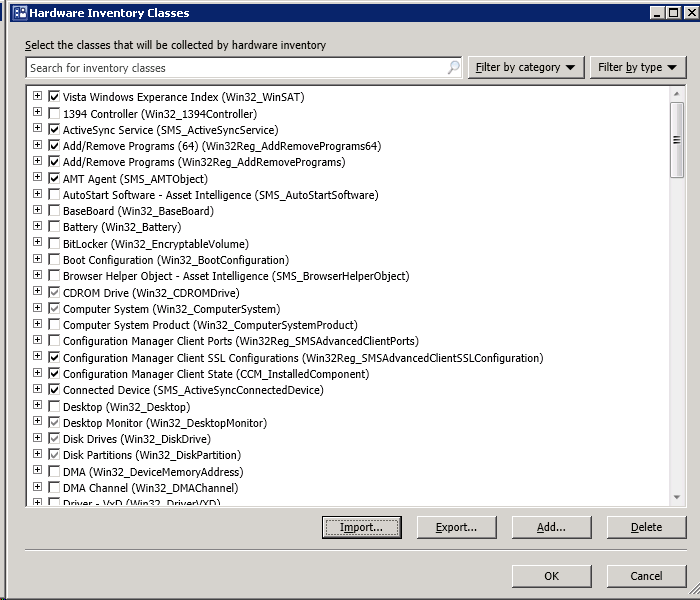
Task: Enable BaseBoard class checkbox
Action: click(54, 211)
